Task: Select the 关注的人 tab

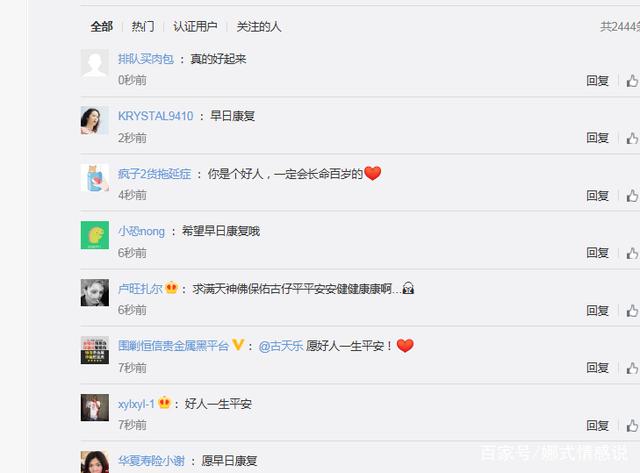Action: tap(259, 27)
